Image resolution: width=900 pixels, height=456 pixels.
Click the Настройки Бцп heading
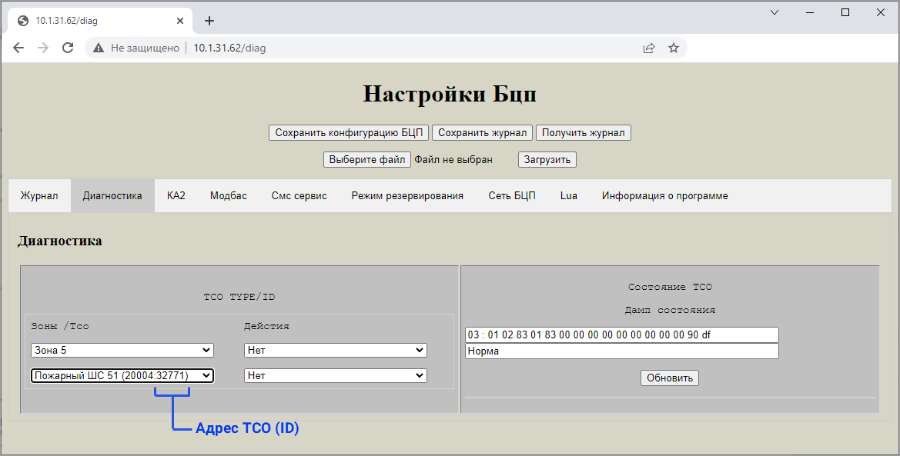click(x=450, y=94)
